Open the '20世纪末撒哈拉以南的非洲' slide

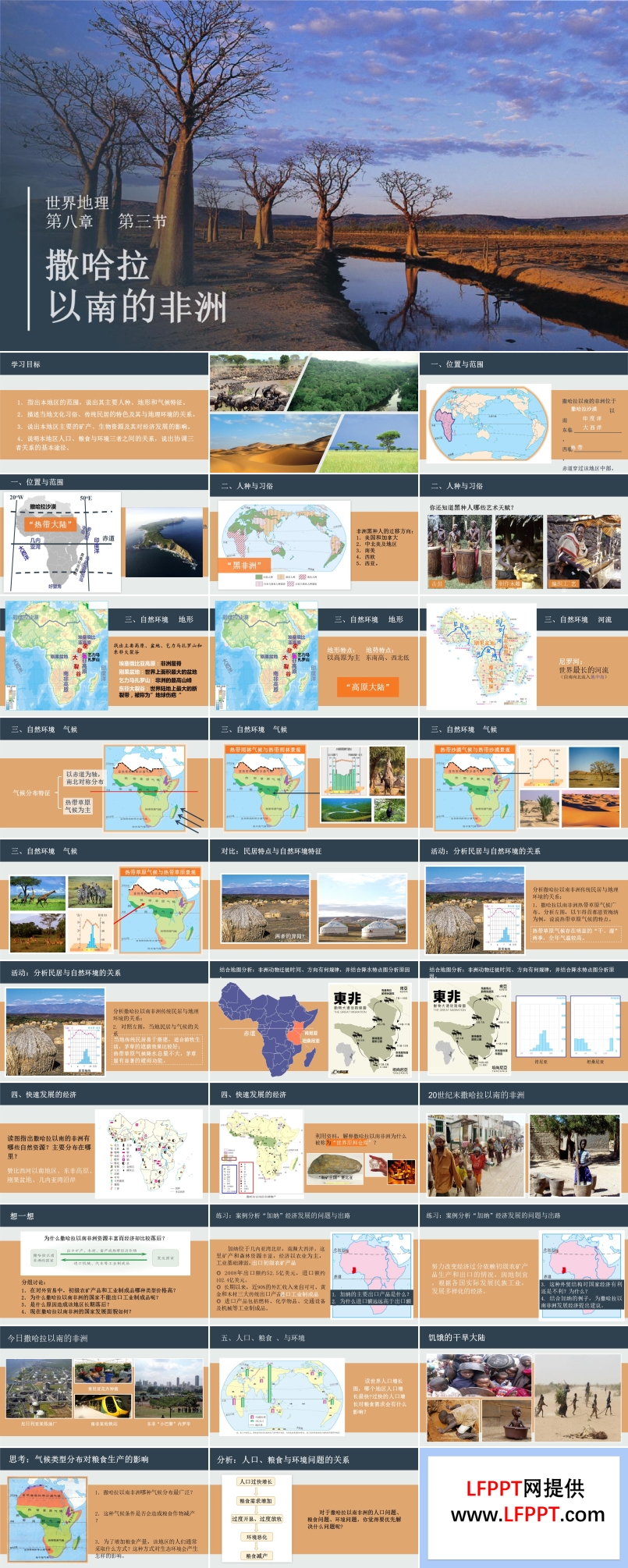click(x=476, y=1094)
